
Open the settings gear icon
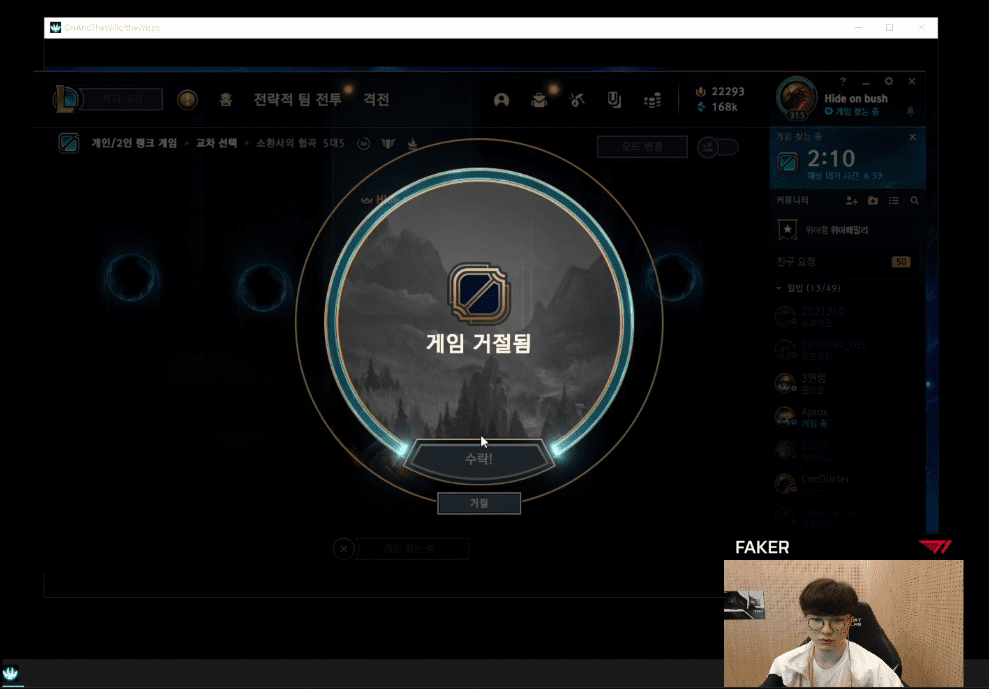coord(889,81)
